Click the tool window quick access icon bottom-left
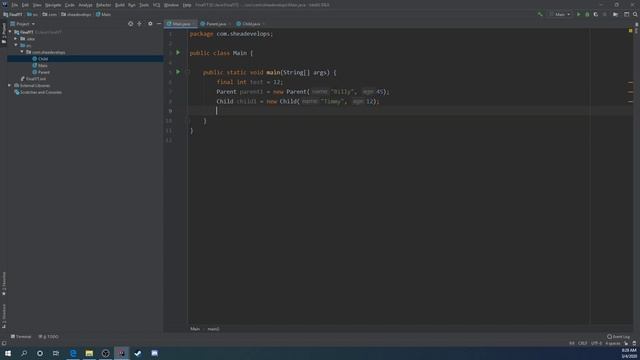This screenshot has height=360, width=640. [x=4, y=343]
